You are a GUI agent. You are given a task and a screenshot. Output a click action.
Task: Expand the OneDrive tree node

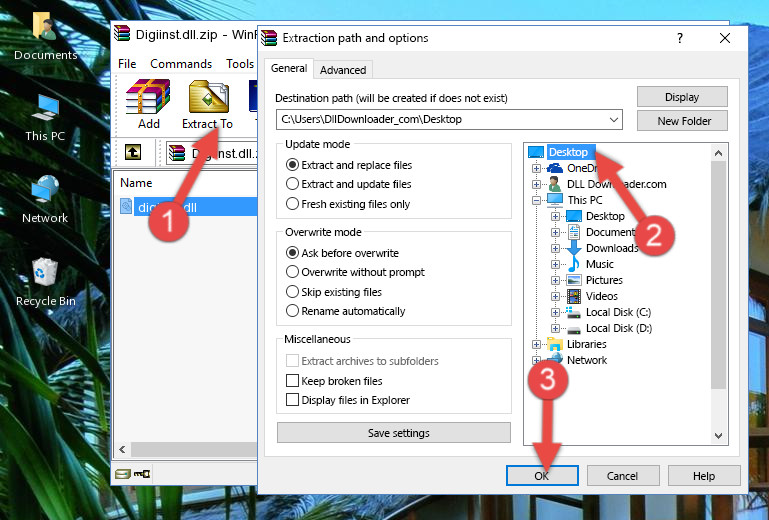[536, 168]
